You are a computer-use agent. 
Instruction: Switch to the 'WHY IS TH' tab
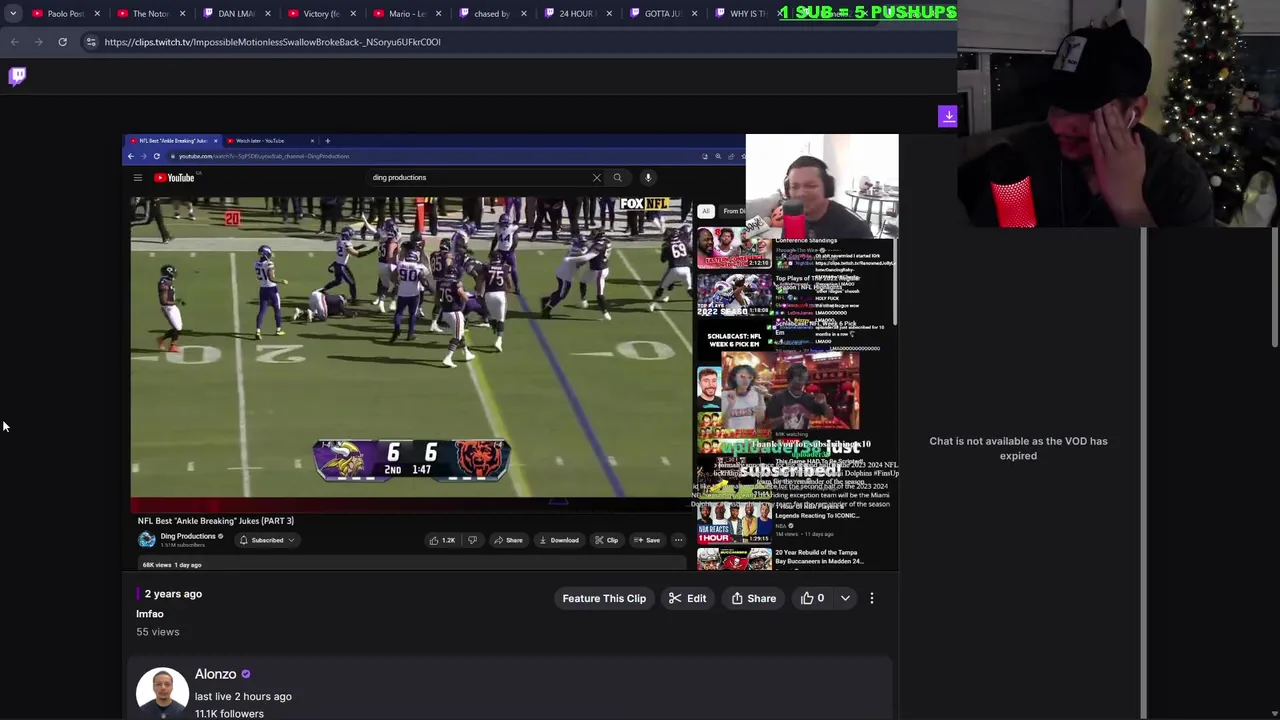pyautogui.click(x=745, y=14)
